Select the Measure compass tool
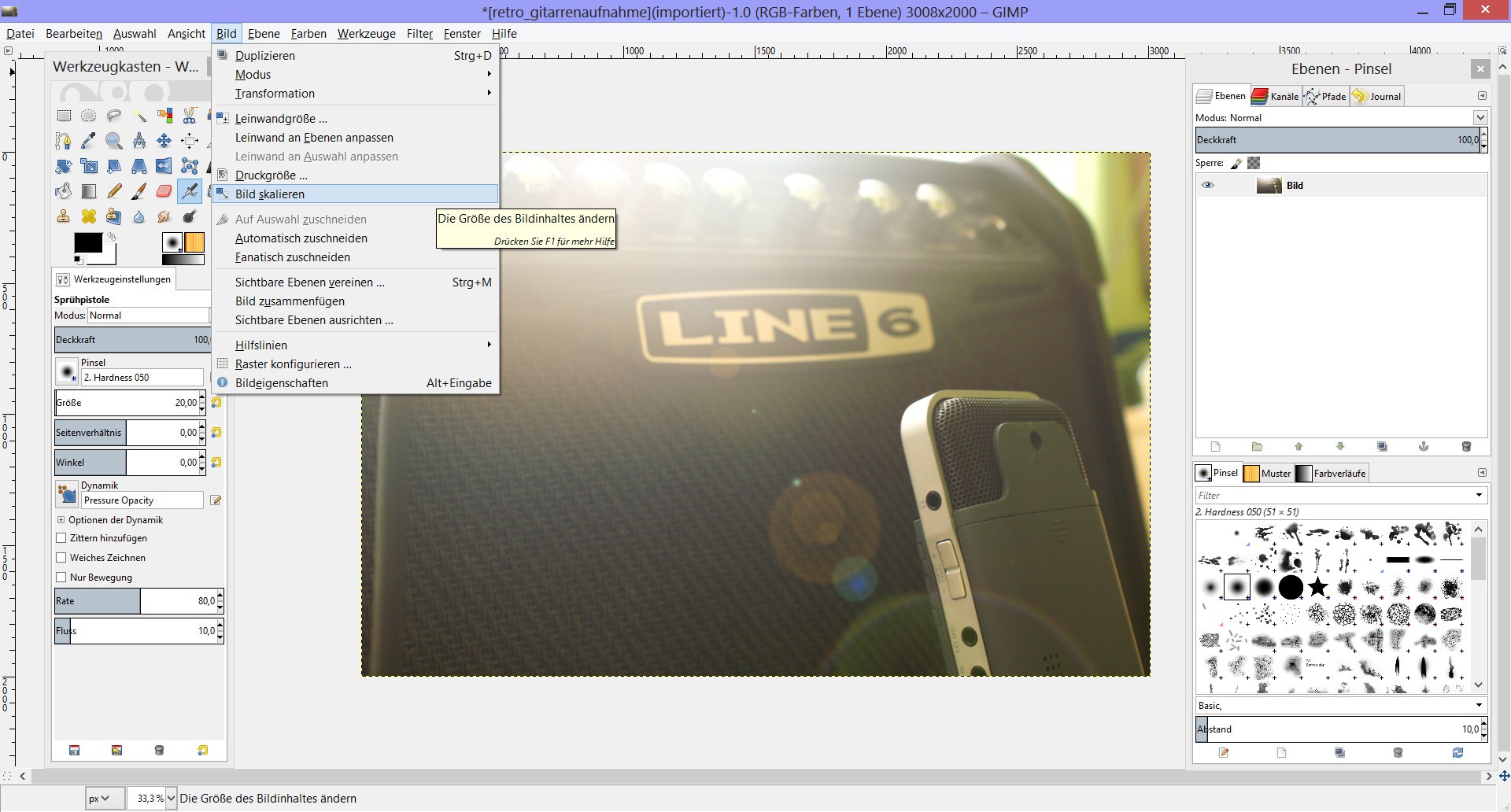1511x812 pixels. 139,141
